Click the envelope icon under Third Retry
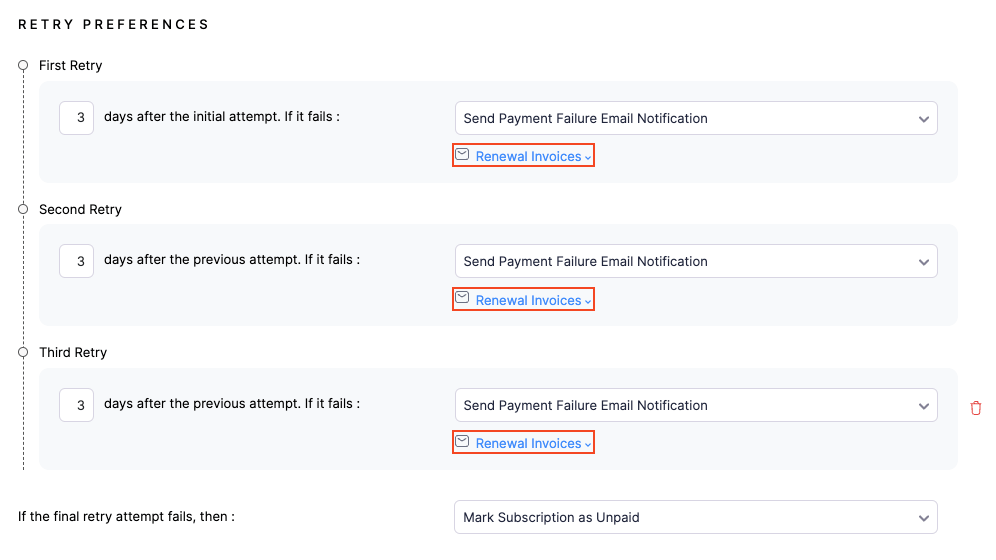 point(462,441)
